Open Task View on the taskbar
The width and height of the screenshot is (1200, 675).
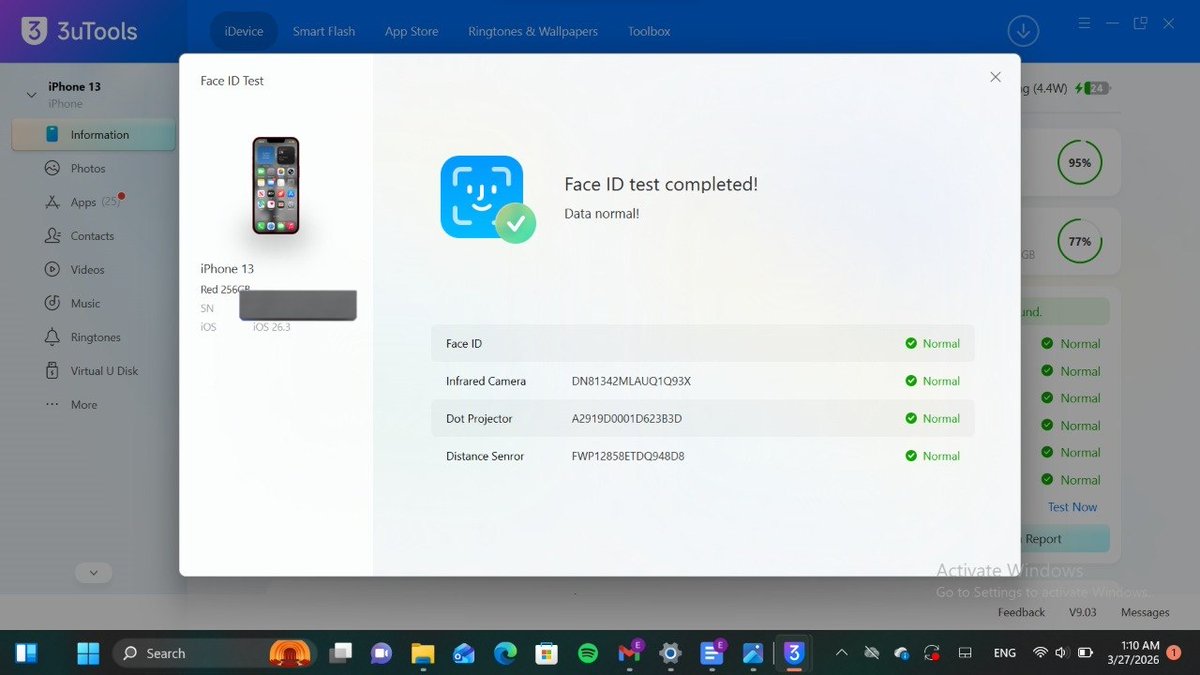tap(341, 653)
